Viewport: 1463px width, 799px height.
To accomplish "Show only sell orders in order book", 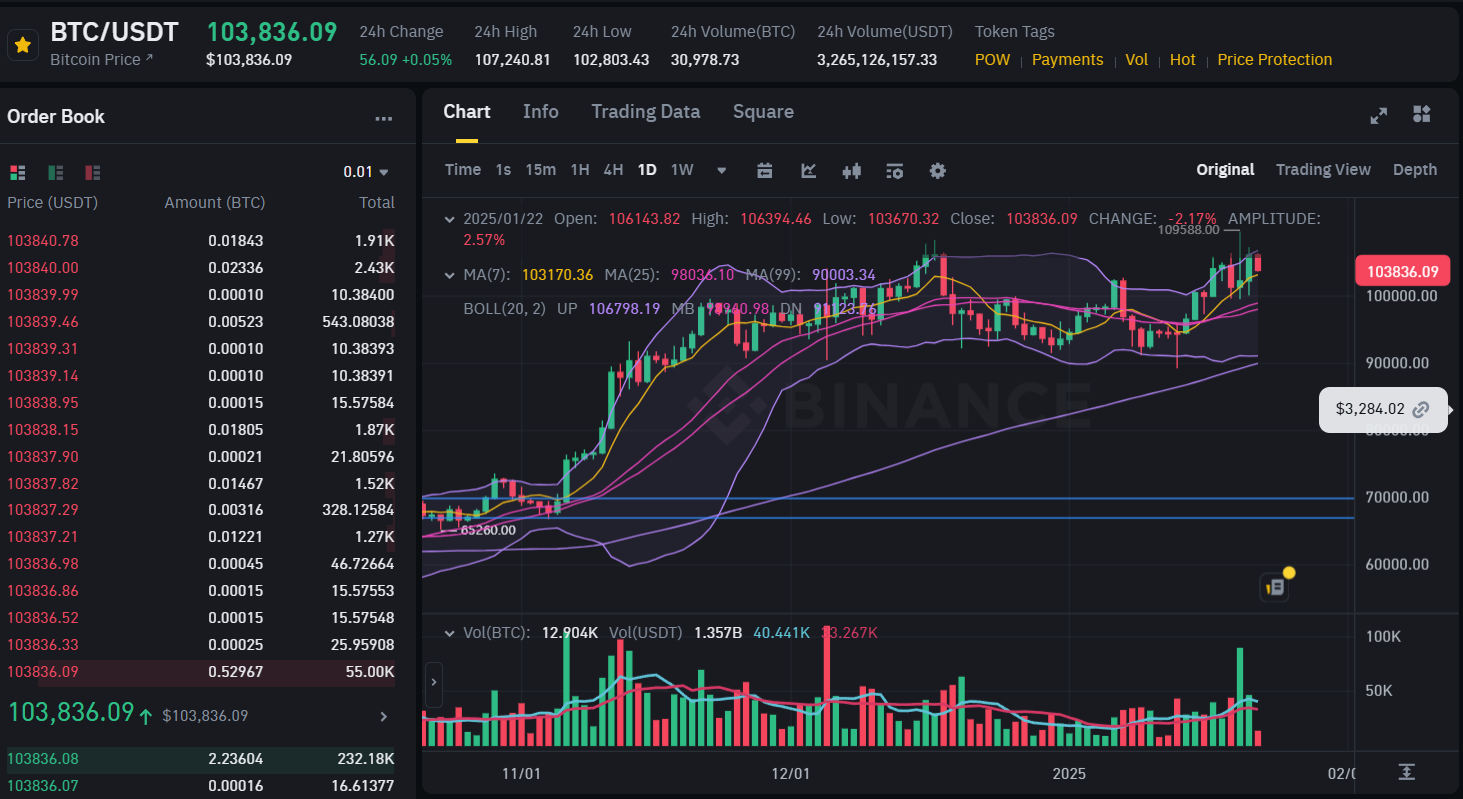I will pos(93,172).
